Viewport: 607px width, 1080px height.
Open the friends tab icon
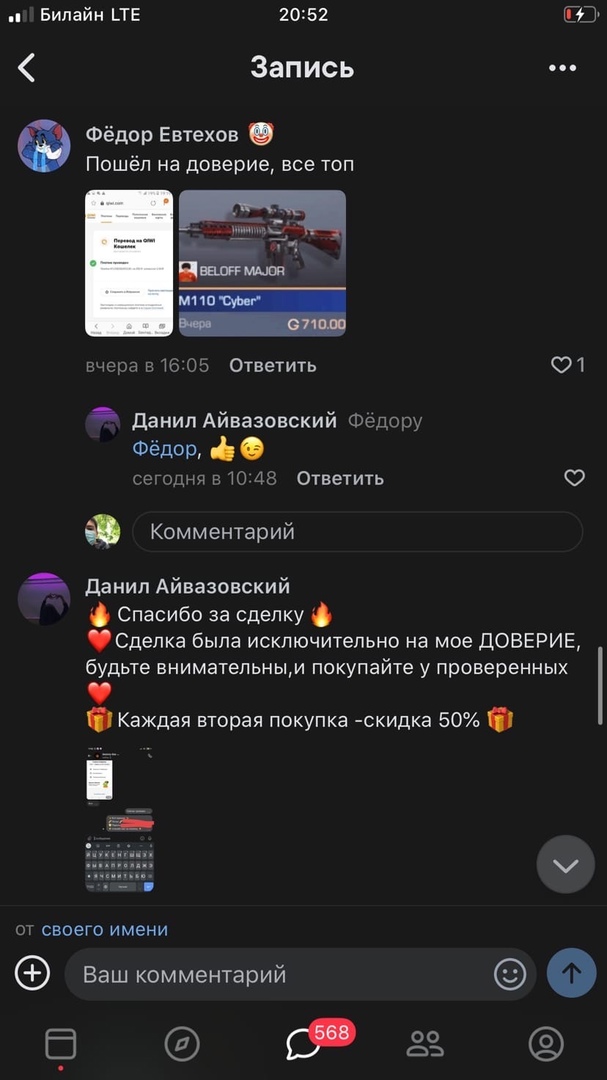coord(425,1044)
